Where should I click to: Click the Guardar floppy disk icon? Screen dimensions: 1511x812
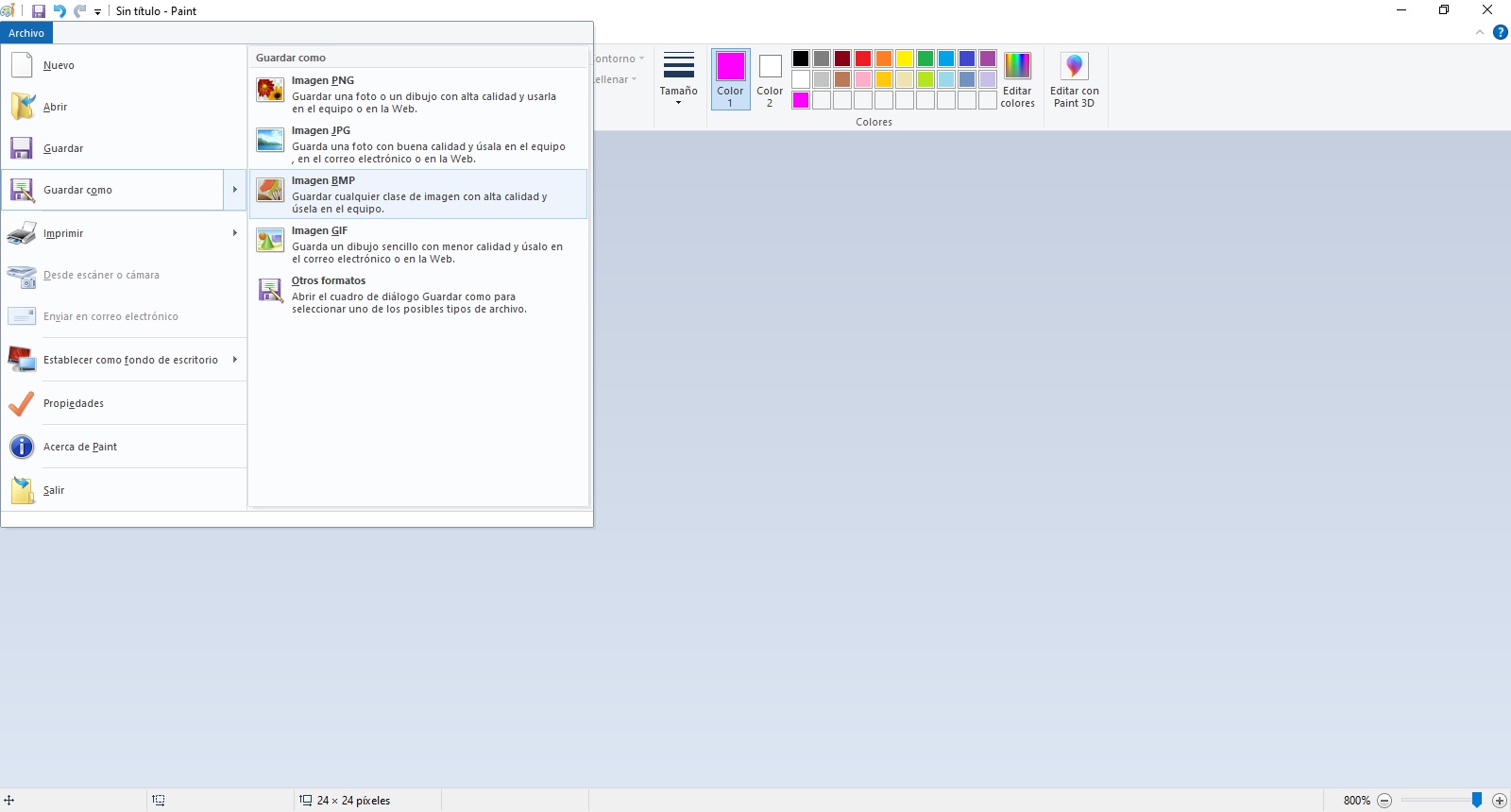pyautogui.click(x=22, y=148)
